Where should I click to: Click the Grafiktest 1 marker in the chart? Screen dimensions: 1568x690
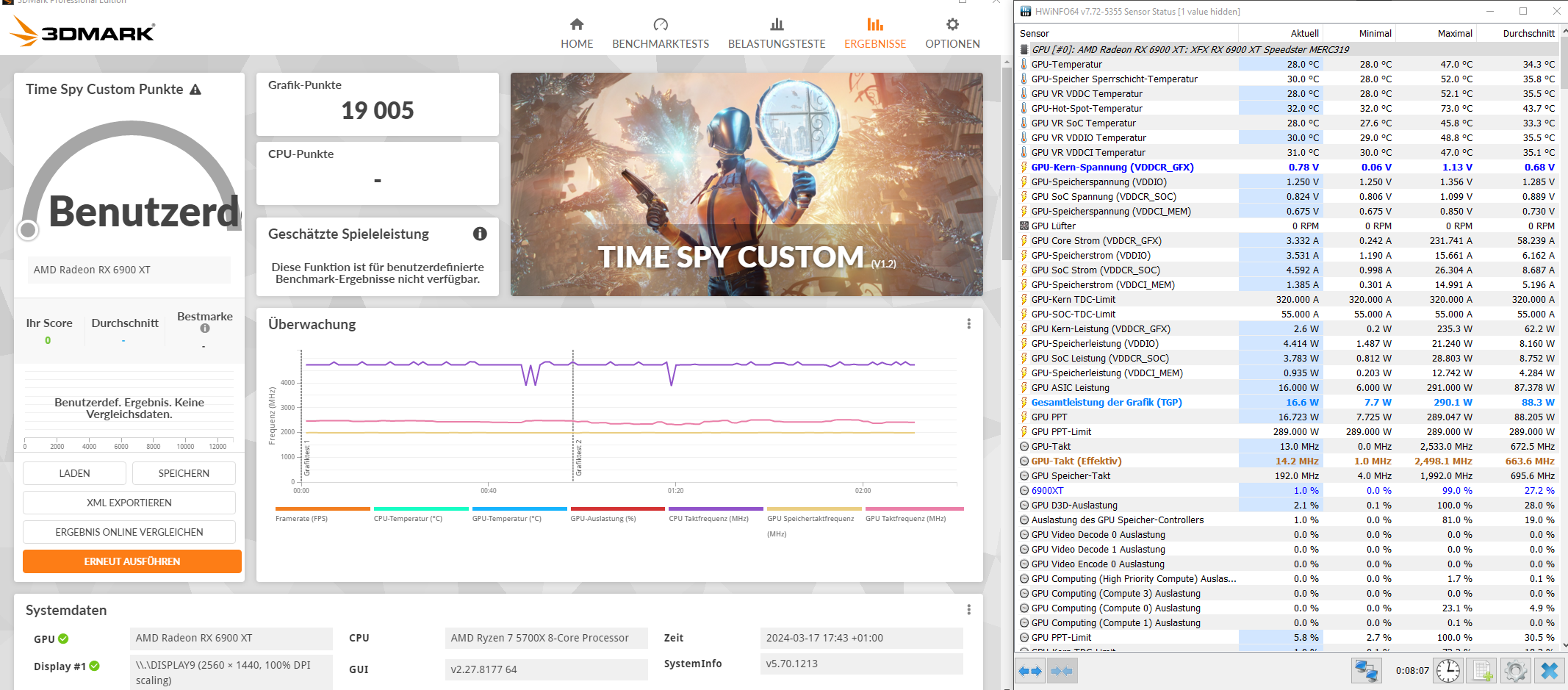click(x=307, y=457)
